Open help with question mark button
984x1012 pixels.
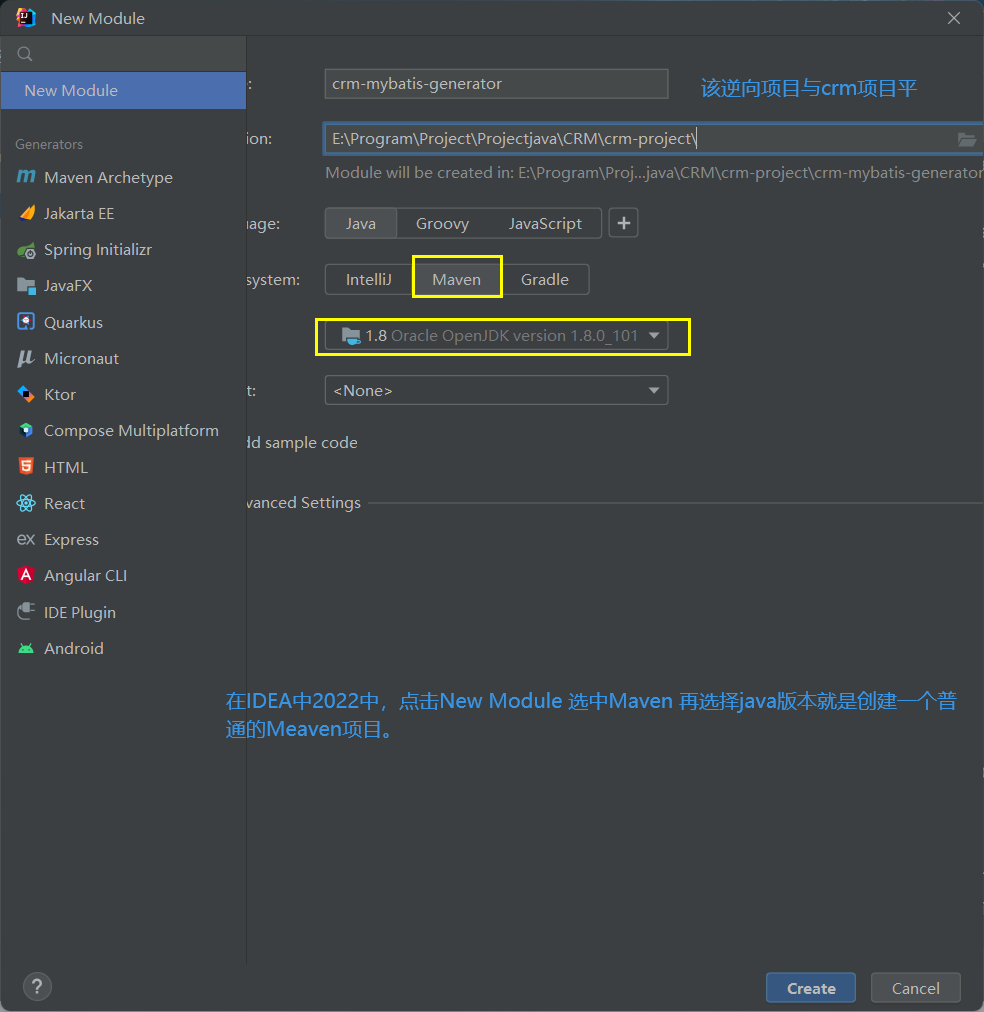point(37,986)
